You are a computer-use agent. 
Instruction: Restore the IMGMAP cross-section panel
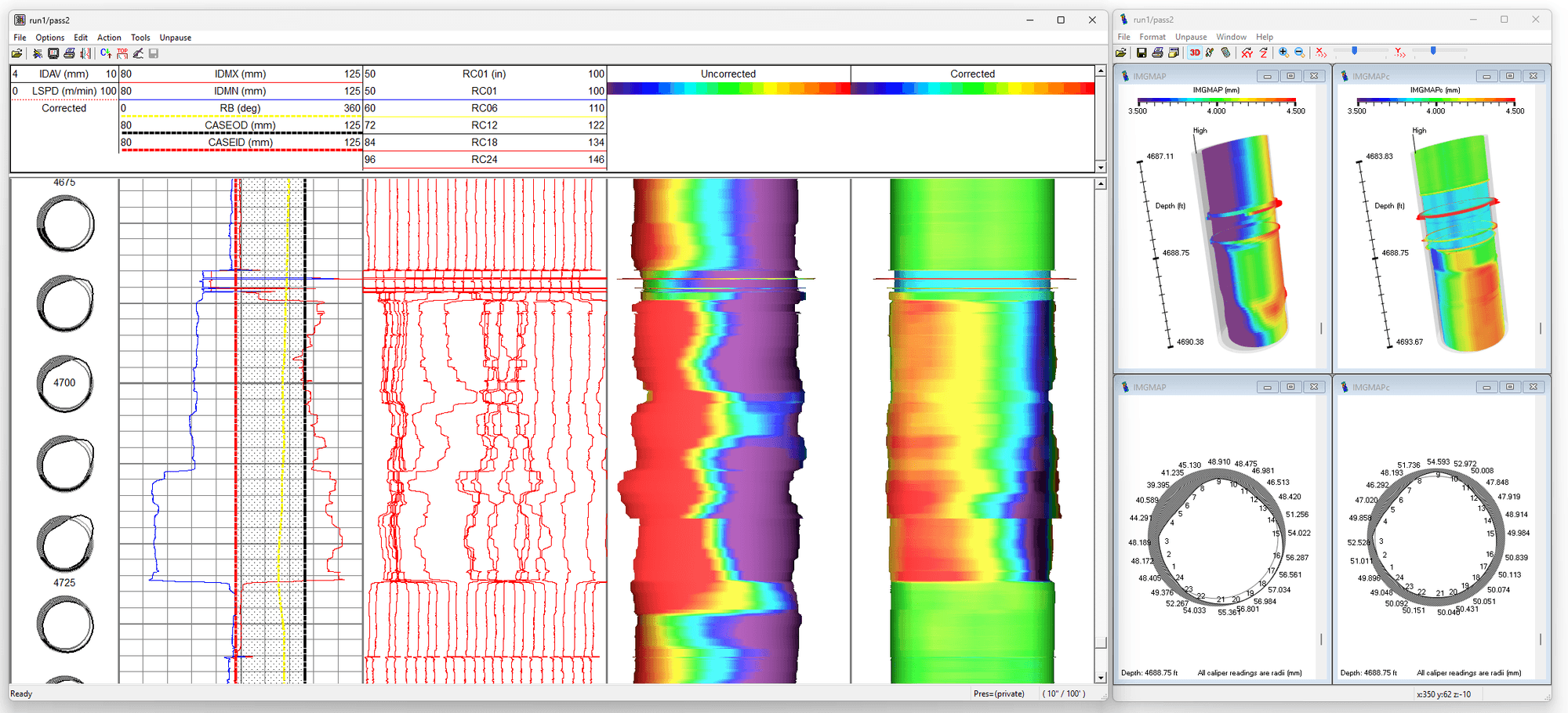point(1290,386)
